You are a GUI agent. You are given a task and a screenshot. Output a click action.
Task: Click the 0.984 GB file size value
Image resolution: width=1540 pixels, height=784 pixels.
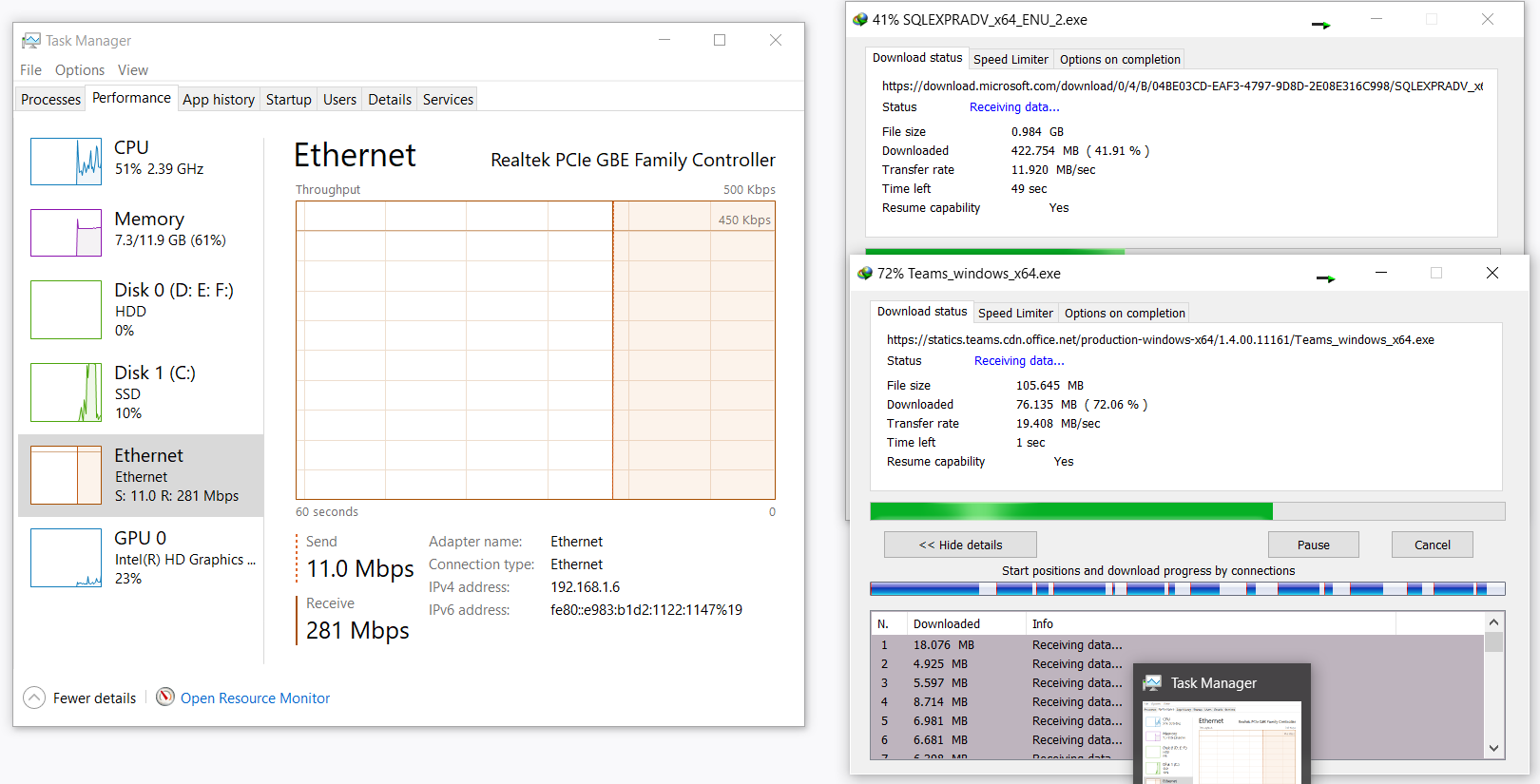pos(1037,132)
